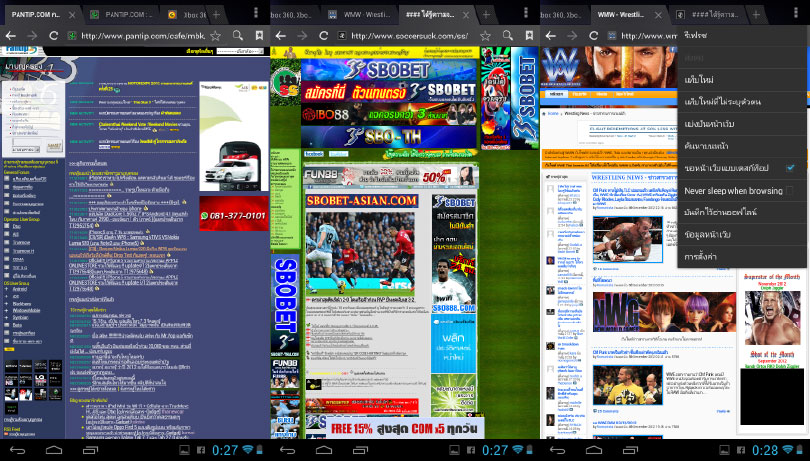Add a new tab in Pantip browser

216,14
